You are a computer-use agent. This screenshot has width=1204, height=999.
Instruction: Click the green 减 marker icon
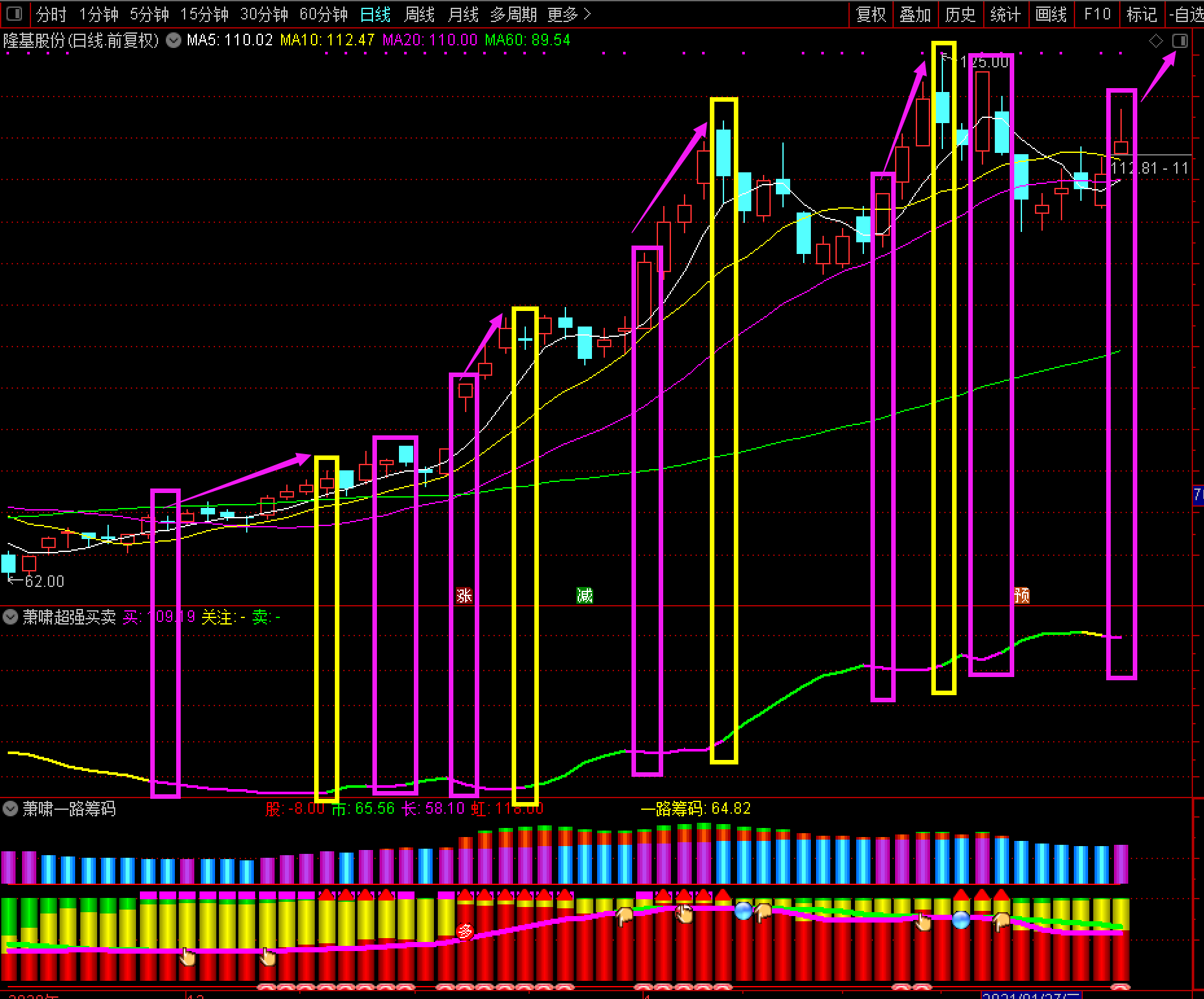(x=584, y=595)
